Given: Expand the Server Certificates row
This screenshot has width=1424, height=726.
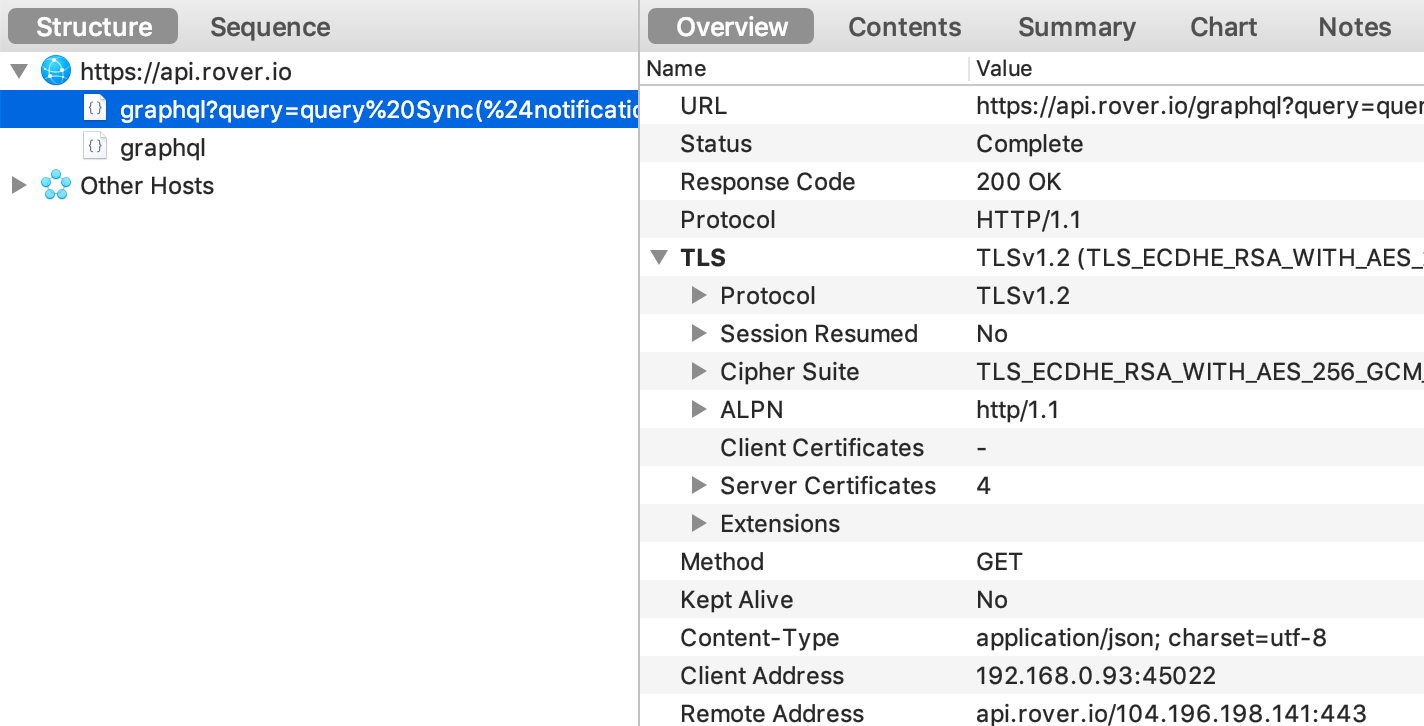Looking at the screenshot, I should 699,486.
